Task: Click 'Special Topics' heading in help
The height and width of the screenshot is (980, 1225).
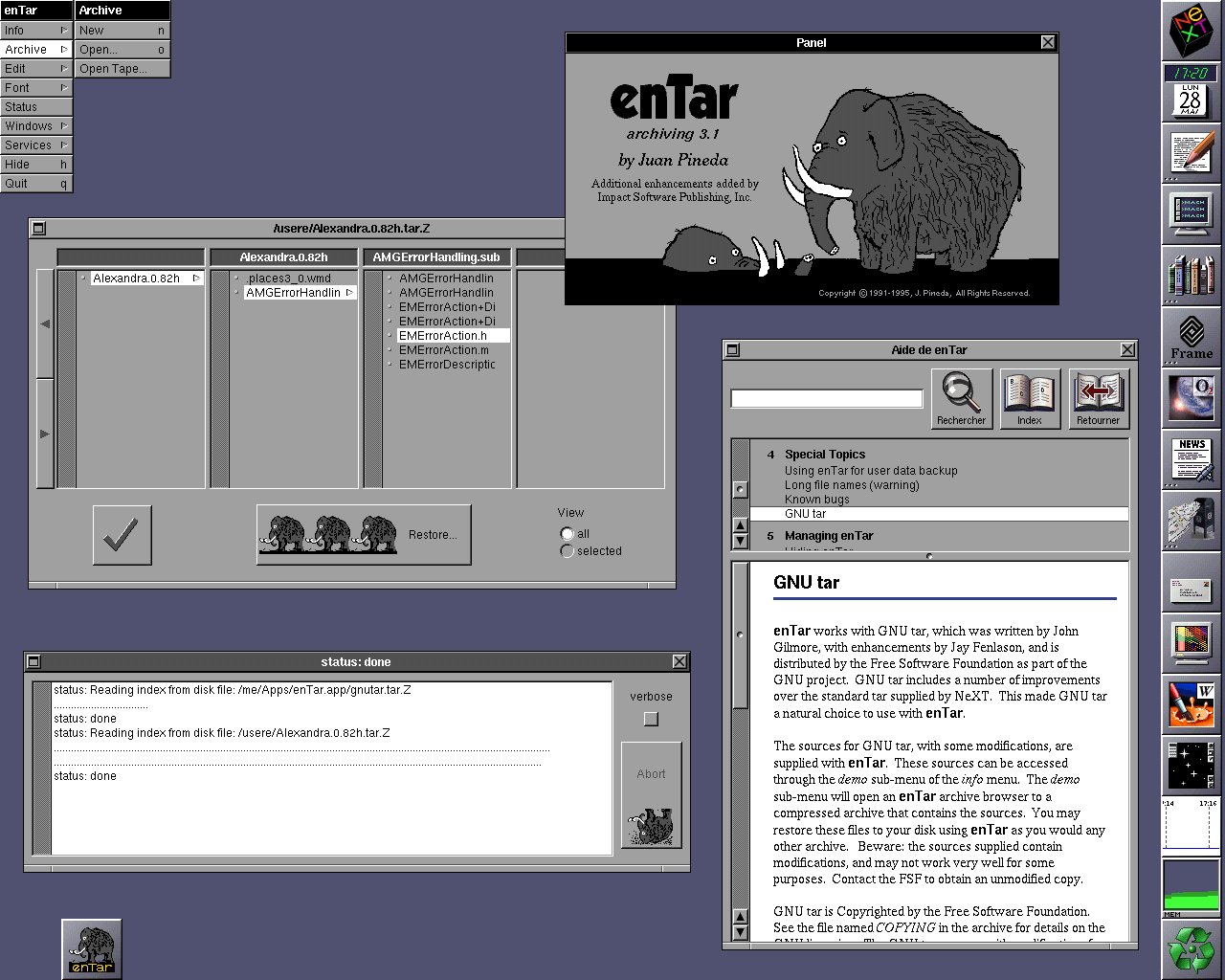Action: click(x=824, y=455)
